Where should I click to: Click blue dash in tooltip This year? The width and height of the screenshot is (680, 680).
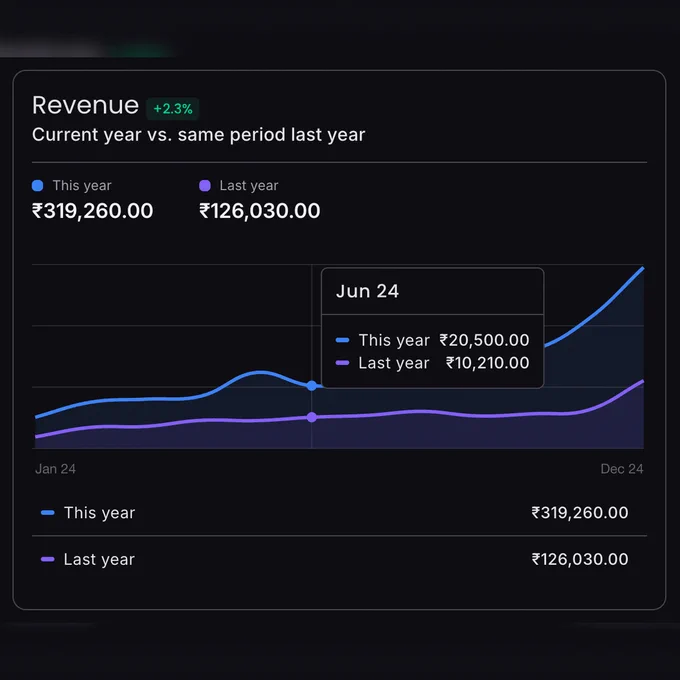pyautogui.click(x=343, y=340)
